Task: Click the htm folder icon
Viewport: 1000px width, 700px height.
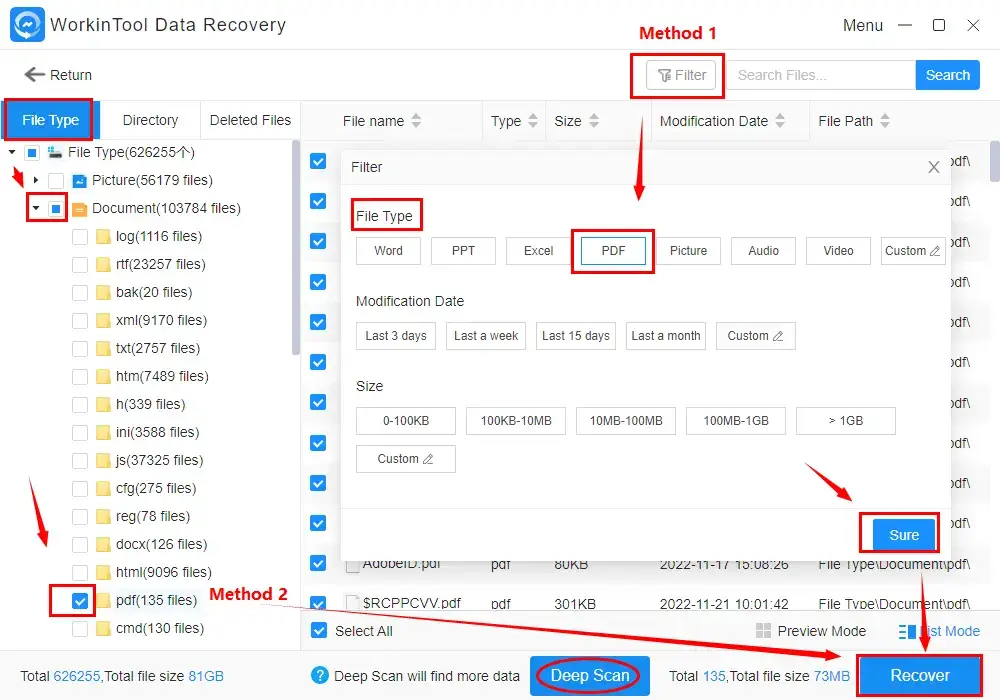Action: click(103, 376)
